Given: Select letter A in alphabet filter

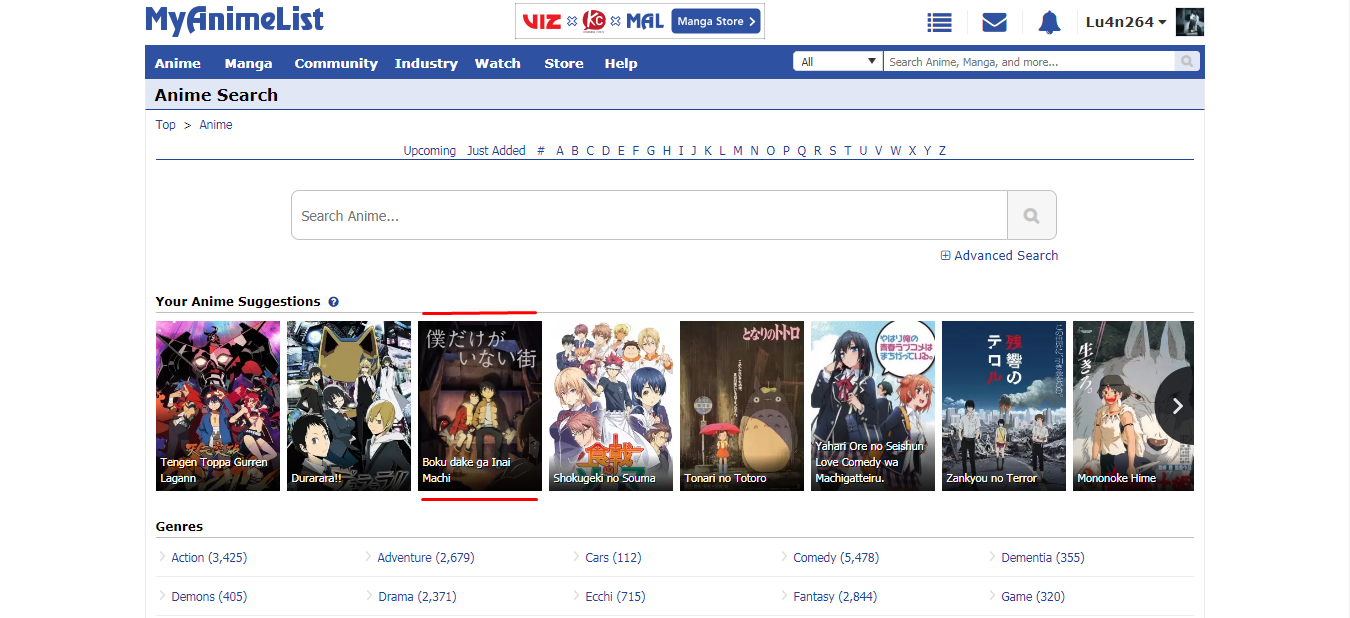Looking at the screenshot, I should coord(560,151).
